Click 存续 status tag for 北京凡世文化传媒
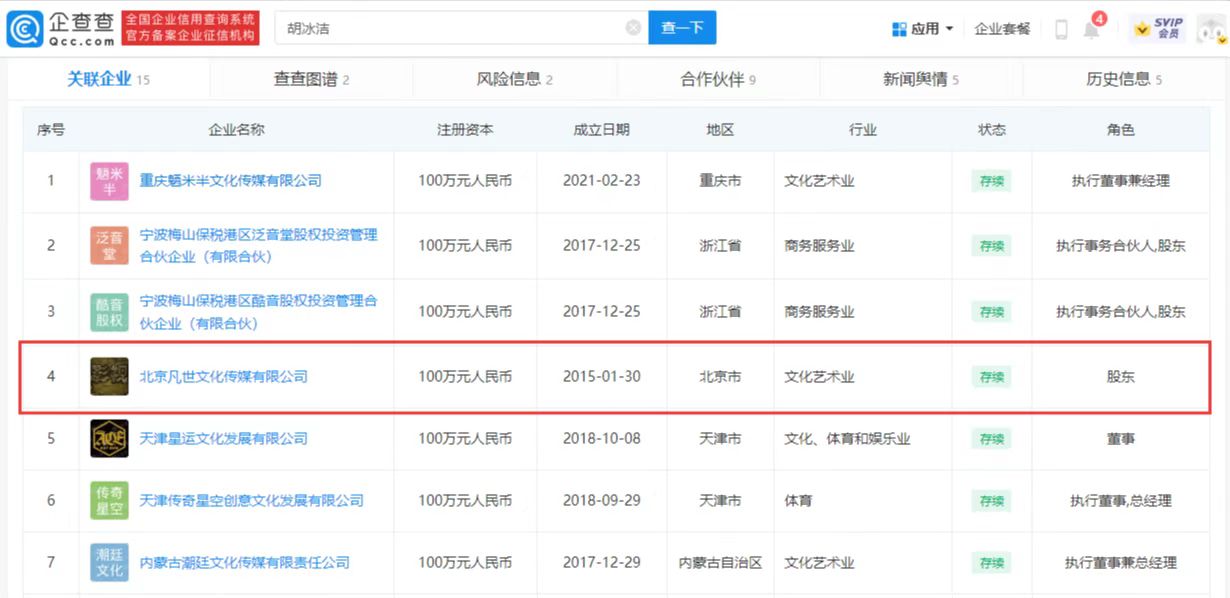 point(991,377)
